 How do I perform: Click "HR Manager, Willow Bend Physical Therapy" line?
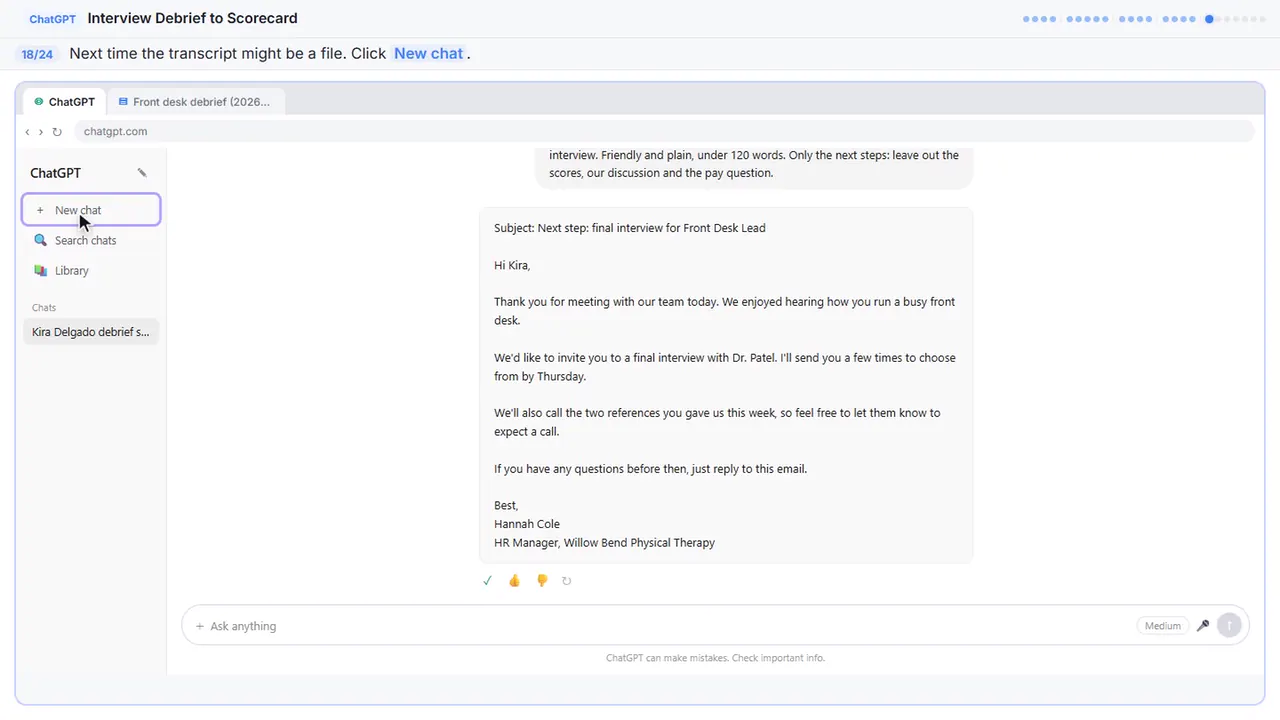[604, 543]
